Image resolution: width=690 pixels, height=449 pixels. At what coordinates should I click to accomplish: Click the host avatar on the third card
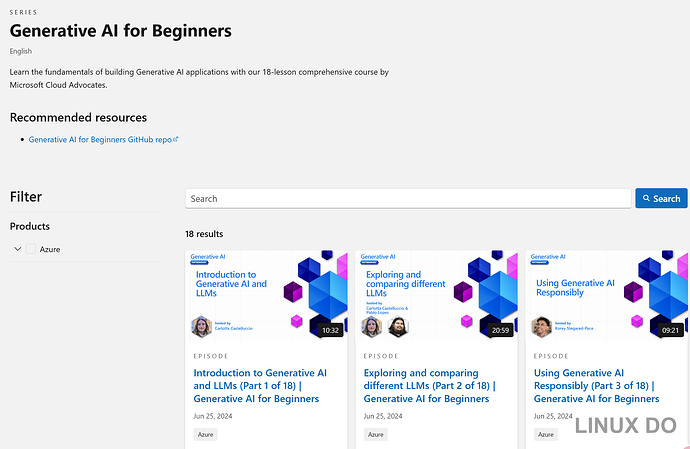pos(542,327)
